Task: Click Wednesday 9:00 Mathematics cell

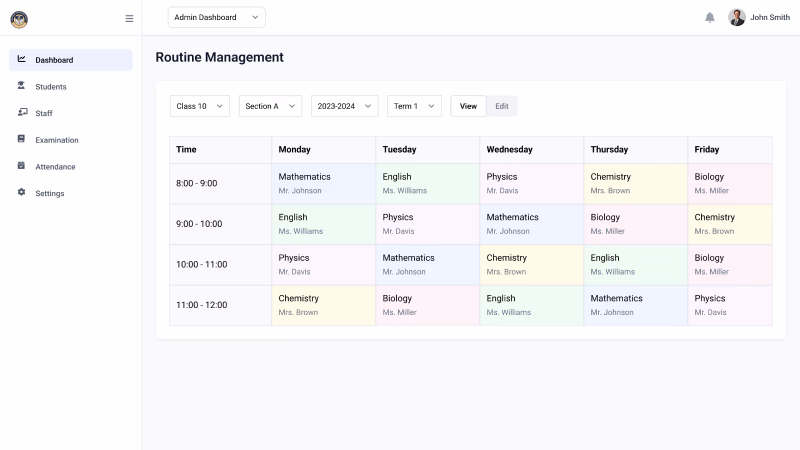Action: coord(532,224)
